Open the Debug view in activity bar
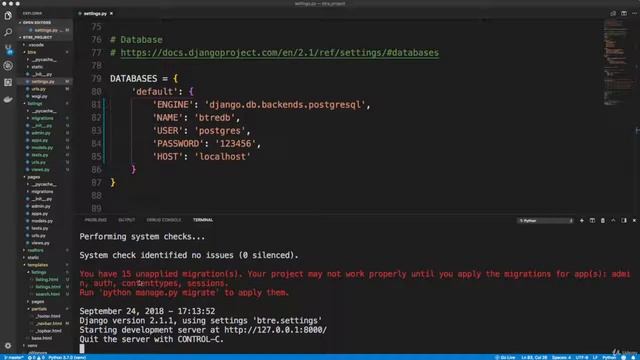The height and width of the screenshot is (360, 640). click(x=8, y=66)
